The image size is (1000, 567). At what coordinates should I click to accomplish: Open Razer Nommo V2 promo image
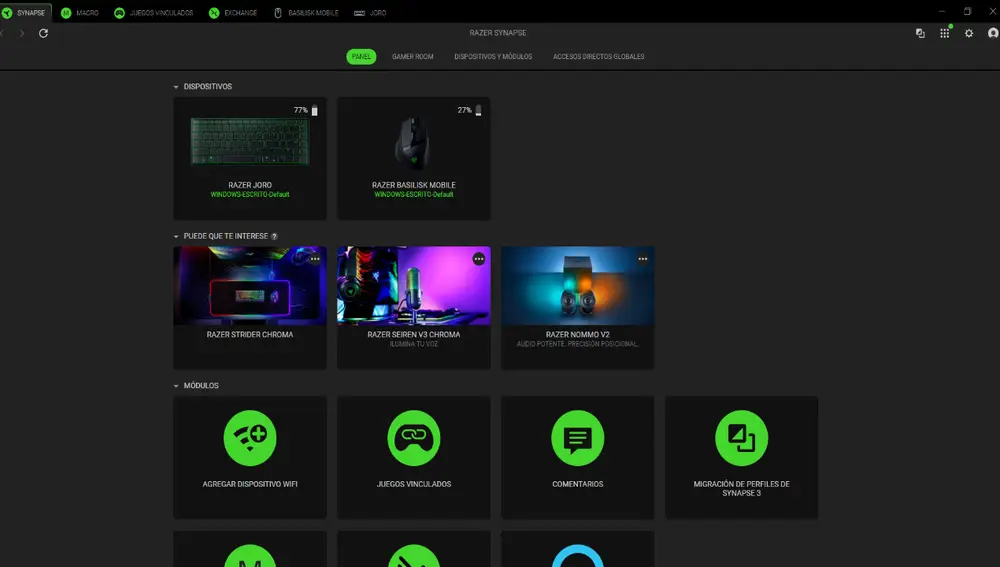578,286
